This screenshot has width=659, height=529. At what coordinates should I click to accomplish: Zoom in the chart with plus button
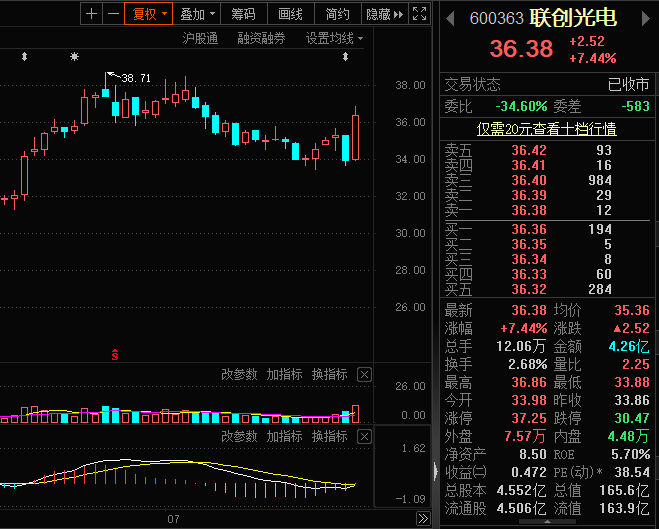click(91, 14)
